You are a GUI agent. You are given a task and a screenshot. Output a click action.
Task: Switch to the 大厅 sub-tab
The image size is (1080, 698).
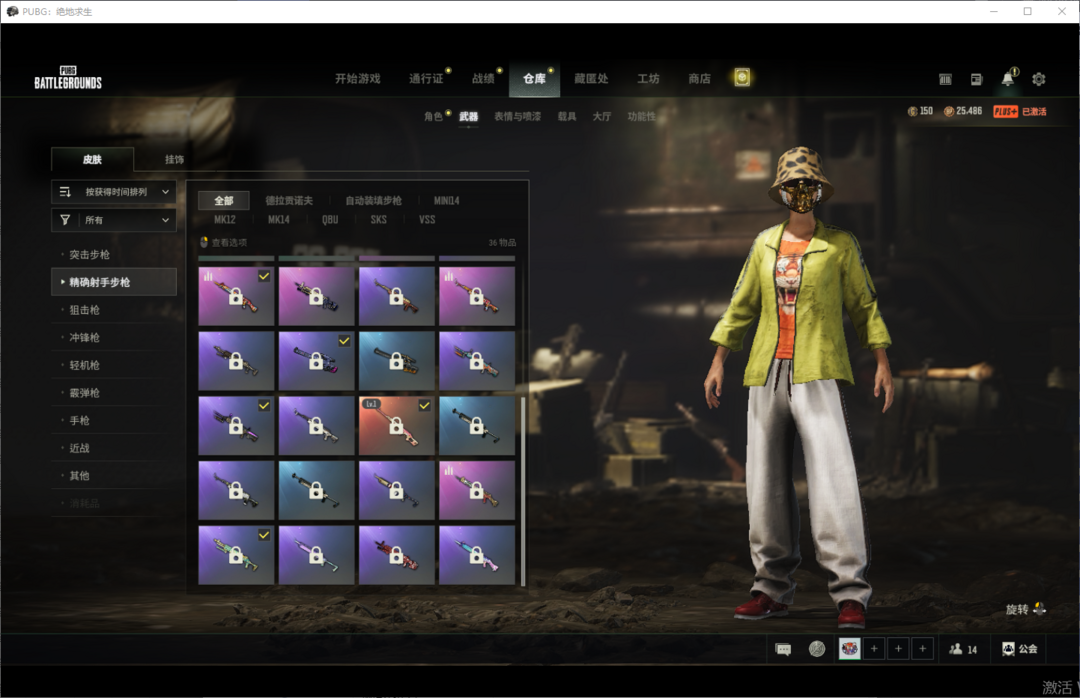pos(601,116)
